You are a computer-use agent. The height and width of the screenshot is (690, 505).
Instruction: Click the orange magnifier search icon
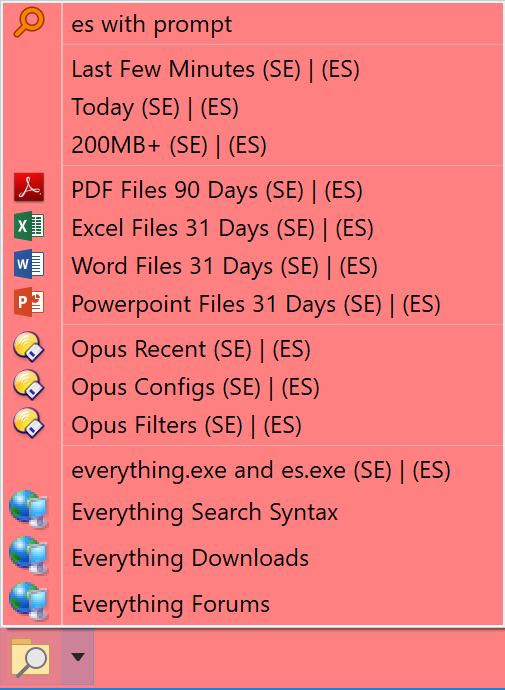29,22
